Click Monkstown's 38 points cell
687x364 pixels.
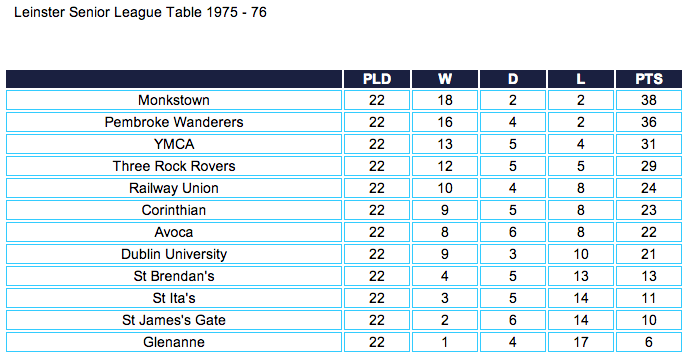648,100
